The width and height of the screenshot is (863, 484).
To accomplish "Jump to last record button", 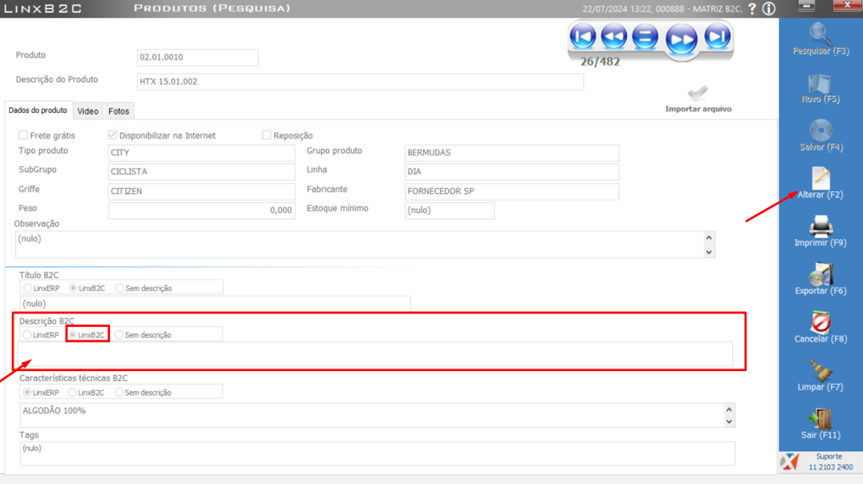I will [718, 37].
